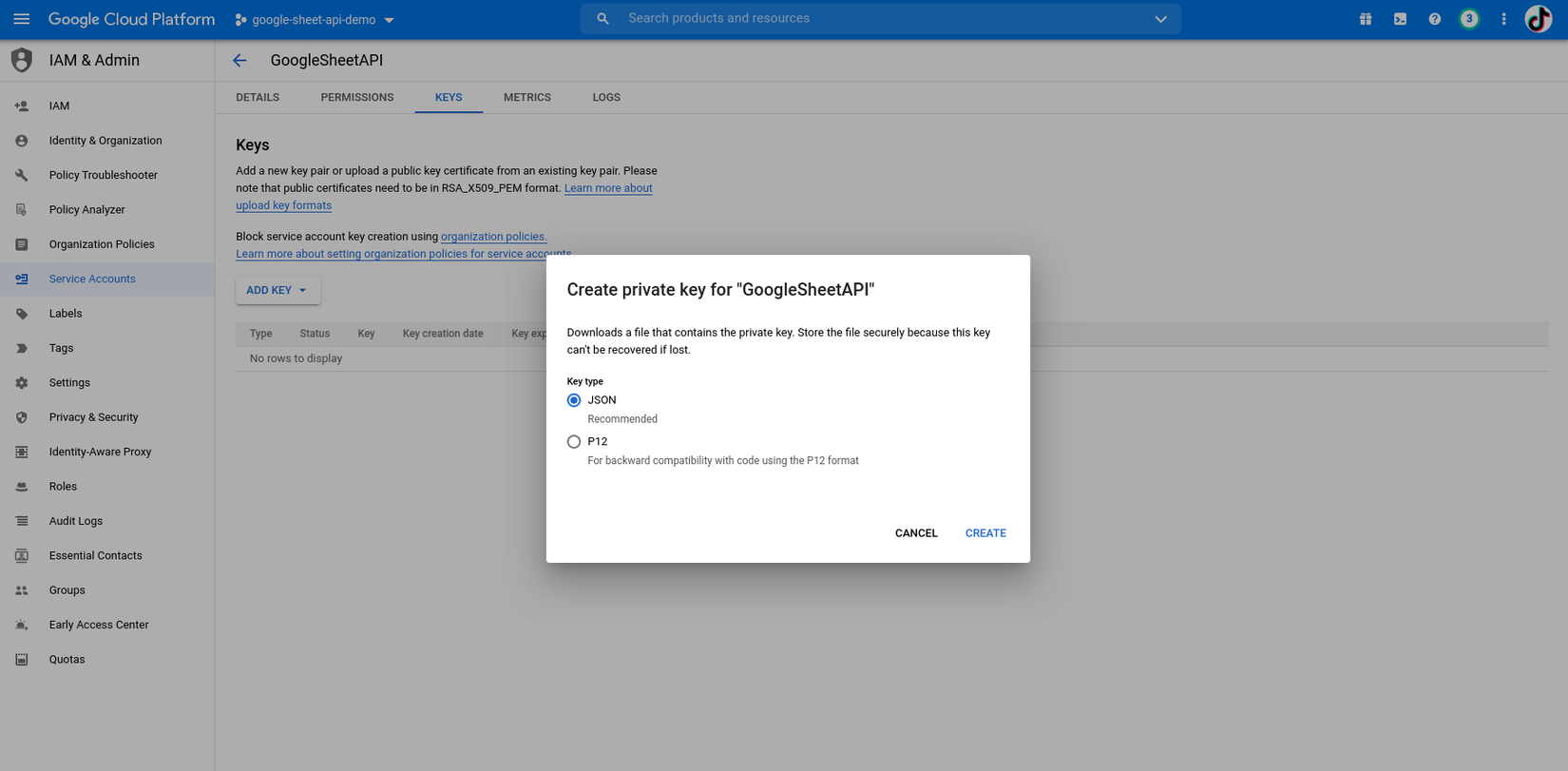The width and height of the screenshot is (1568, 771).
Task: Go back using the arrow icon
Action: tap(239, 61)
